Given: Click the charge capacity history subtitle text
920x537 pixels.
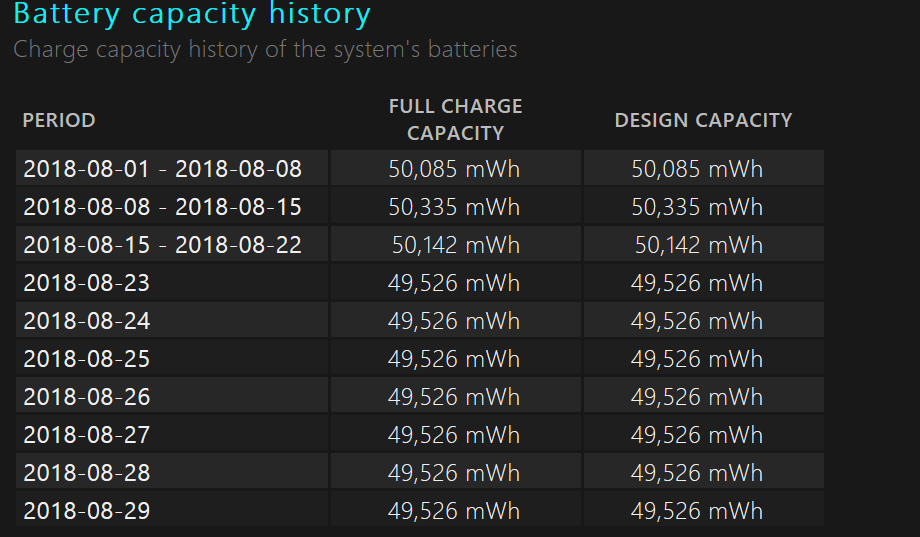Looking at the screenshot, I should point(265,49).
